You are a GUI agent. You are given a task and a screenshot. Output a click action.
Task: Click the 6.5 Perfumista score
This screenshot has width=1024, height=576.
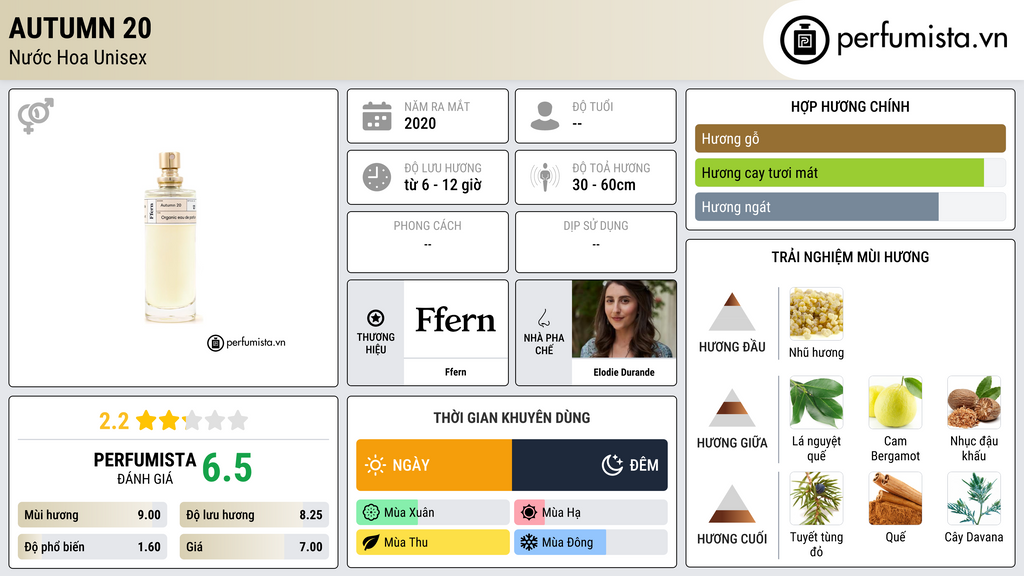coord(227,468)
